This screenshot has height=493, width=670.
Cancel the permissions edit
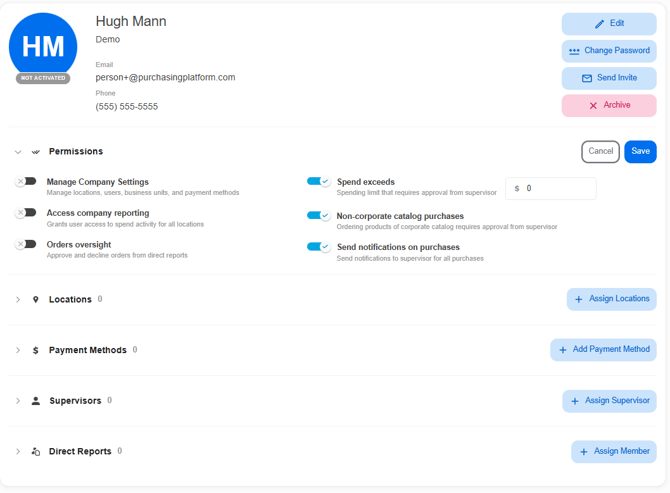click(x=600, y=151)
